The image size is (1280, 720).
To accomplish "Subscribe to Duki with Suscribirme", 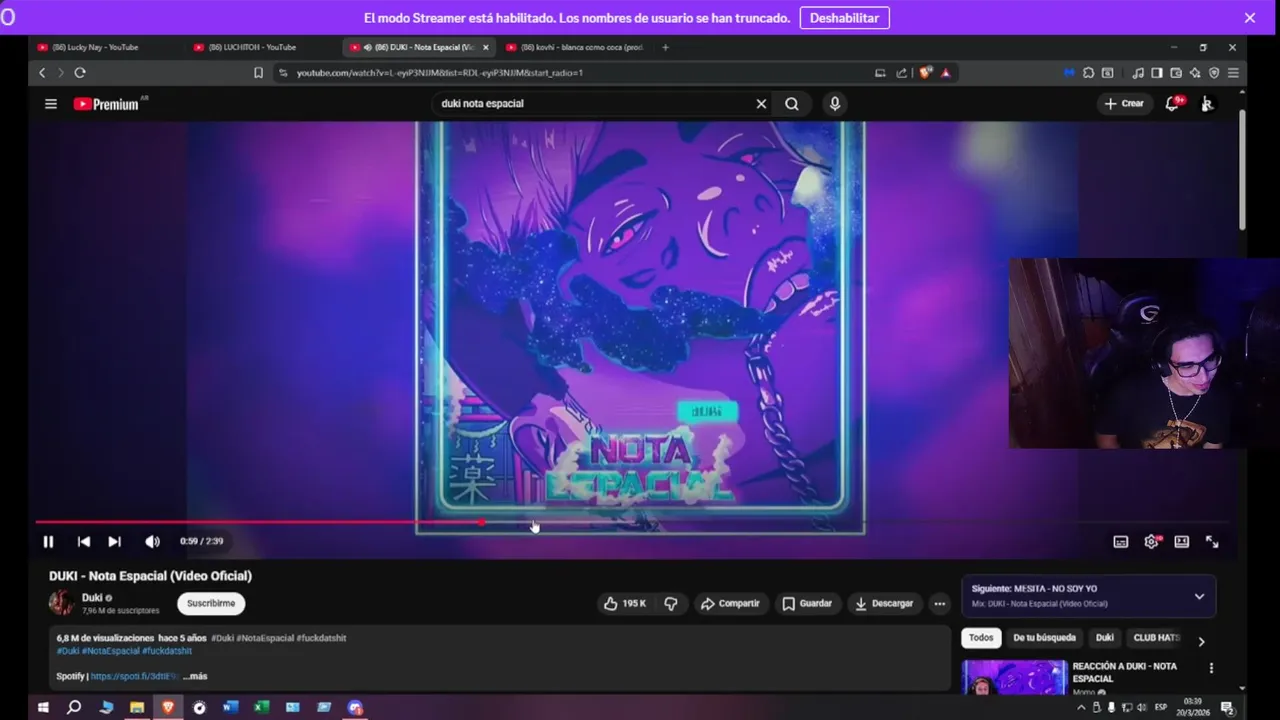I will coord(211,603).
